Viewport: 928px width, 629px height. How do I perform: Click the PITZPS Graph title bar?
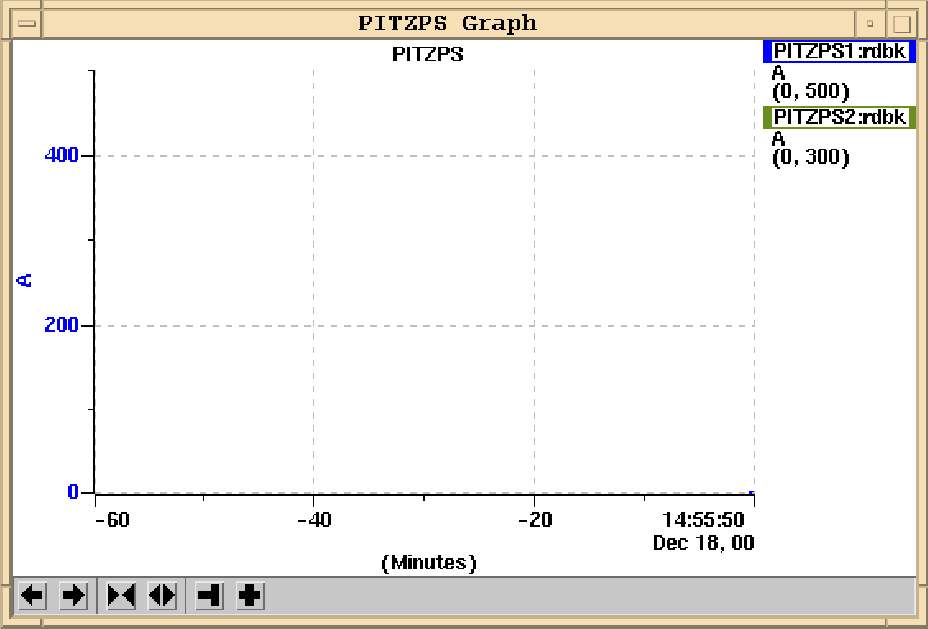pos(448,24)
